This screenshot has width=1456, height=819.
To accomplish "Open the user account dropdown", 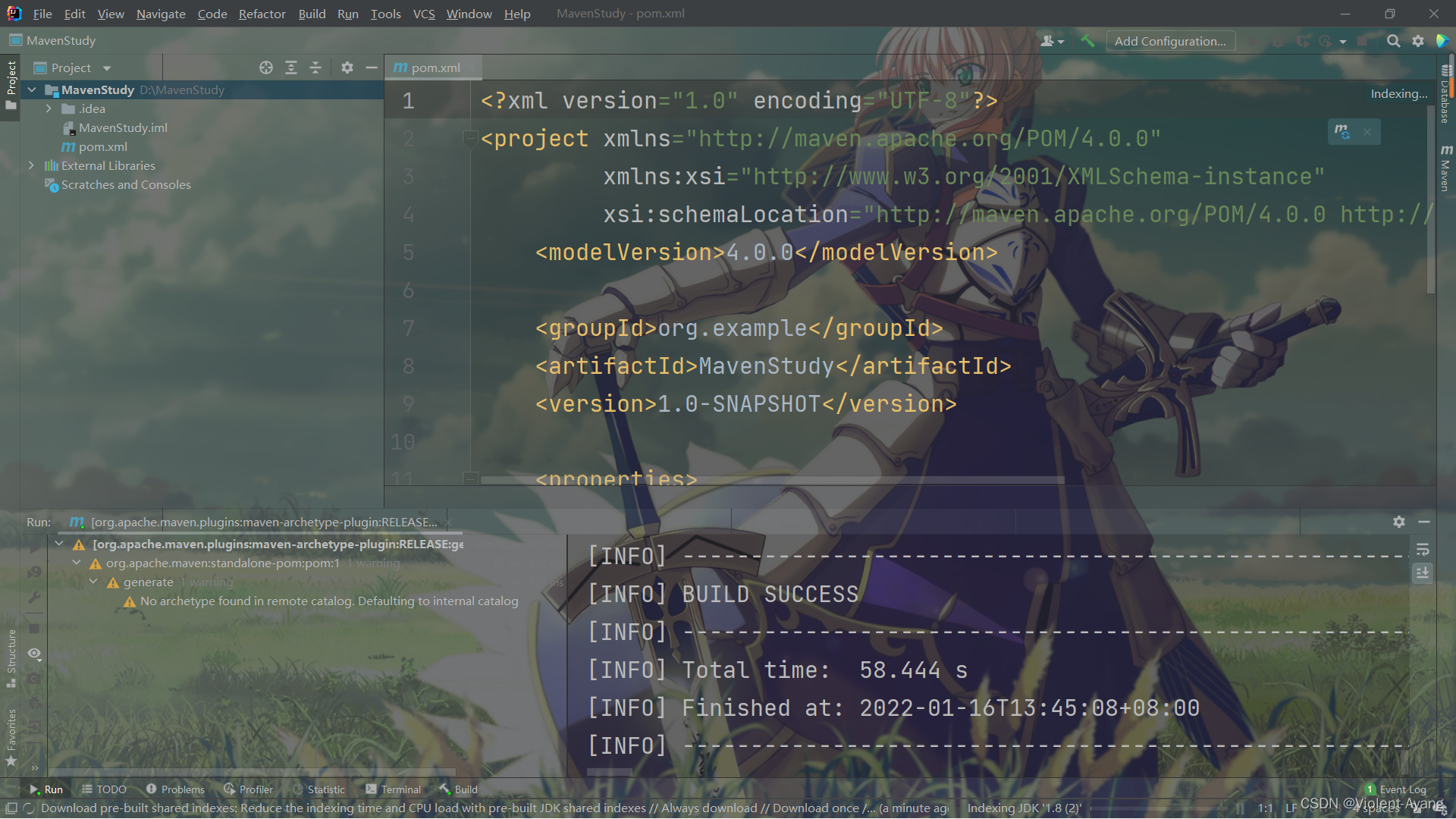I will (x=1053, y=41).
